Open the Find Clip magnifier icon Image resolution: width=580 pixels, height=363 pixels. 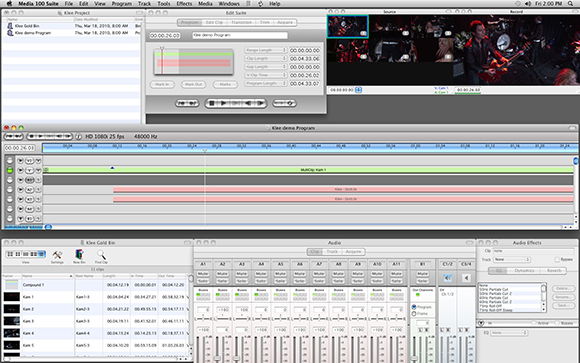pyautogui.click(x=101, y=255)
